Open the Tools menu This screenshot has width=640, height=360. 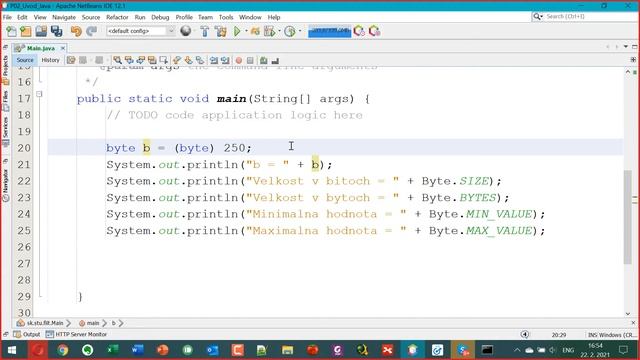tap(226, 17)
